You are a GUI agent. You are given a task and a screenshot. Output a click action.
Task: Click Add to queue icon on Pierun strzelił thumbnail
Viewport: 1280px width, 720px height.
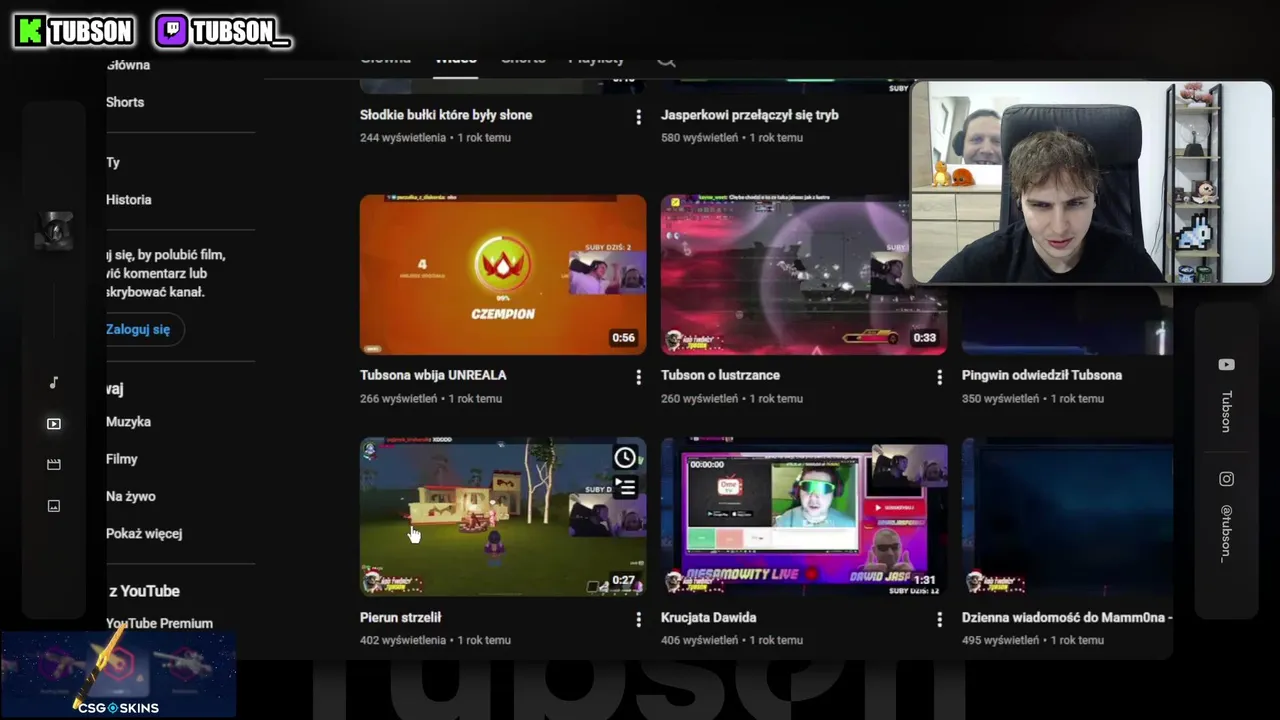coord(625,487)
